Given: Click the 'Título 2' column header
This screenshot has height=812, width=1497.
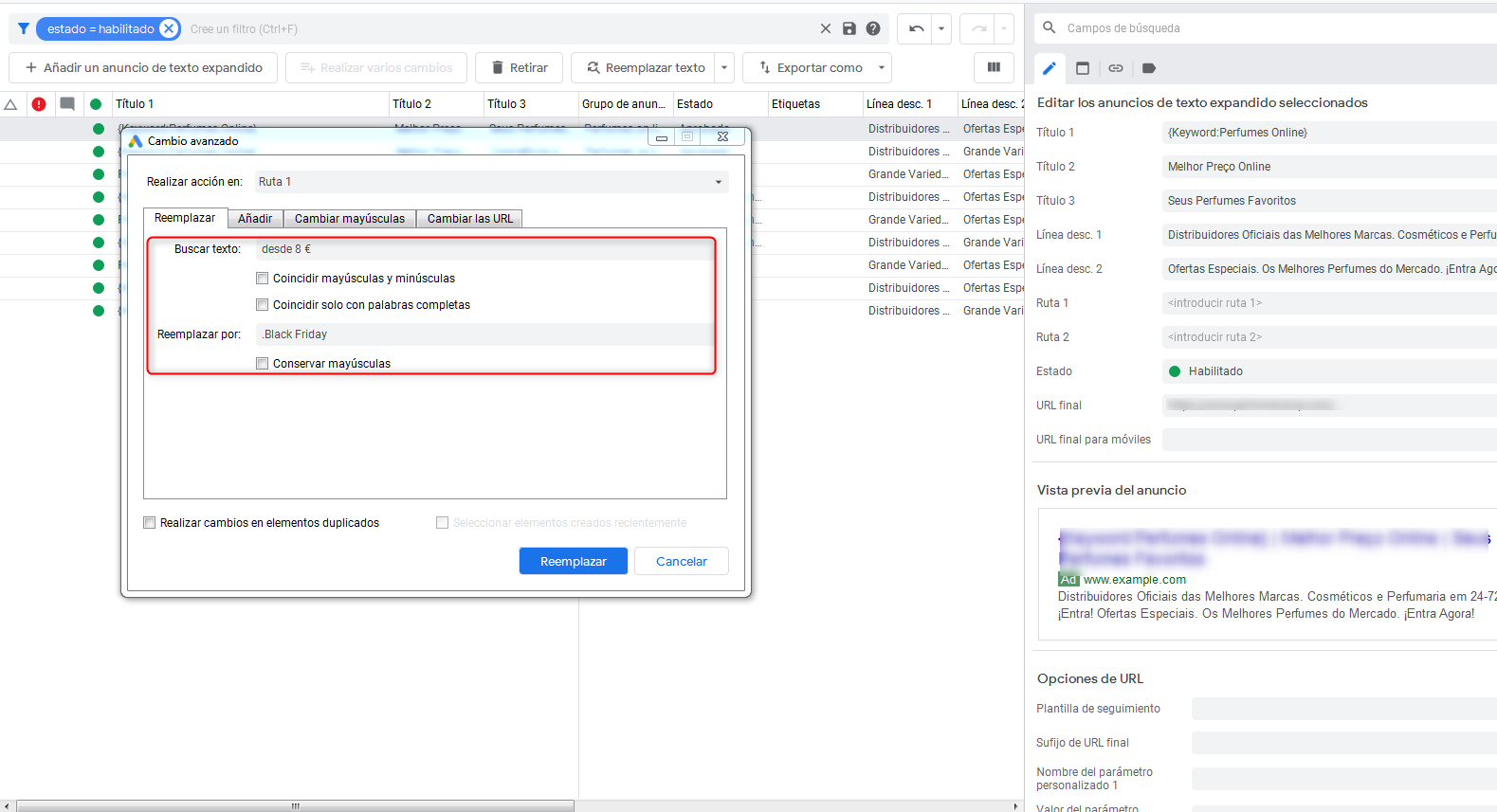Looking at the screenshot, I should click(436, 104).
